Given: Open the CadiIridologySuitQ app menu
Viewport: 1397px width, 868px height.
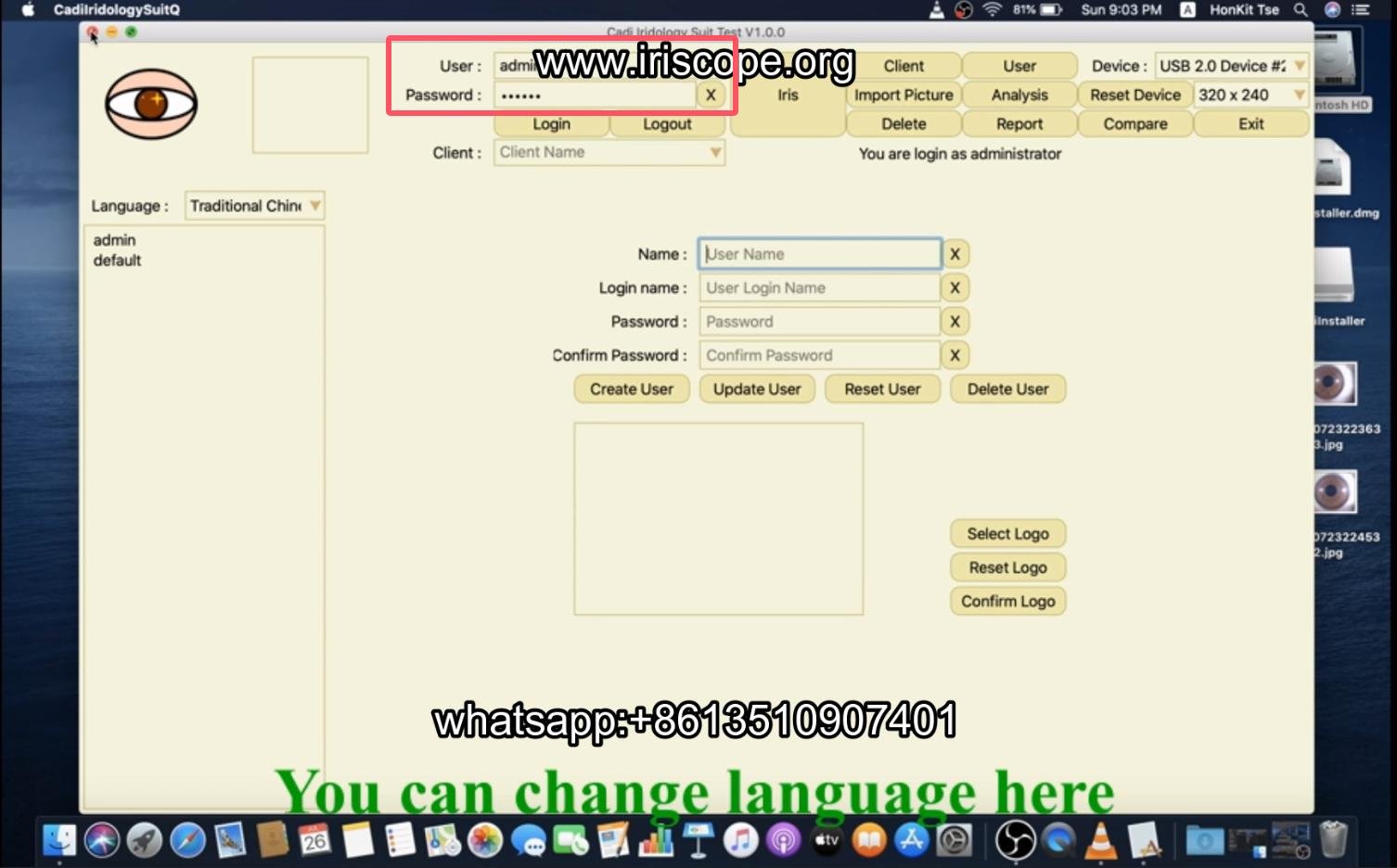Looking at the screenshot, I should [117, 9].
